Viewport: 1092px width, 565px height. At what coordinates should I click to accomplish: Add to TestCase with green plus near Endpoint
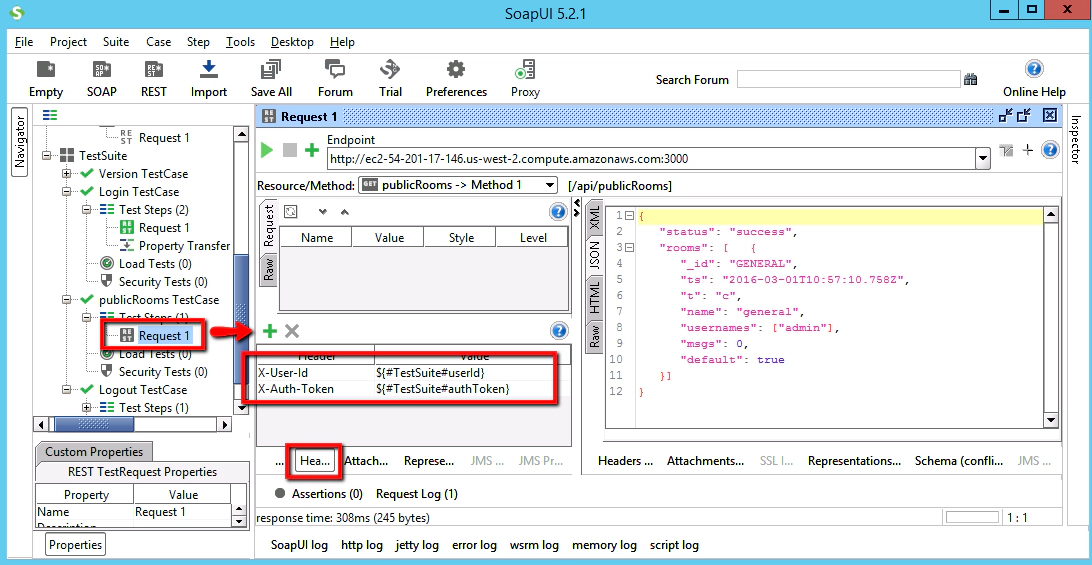[312, 150]
